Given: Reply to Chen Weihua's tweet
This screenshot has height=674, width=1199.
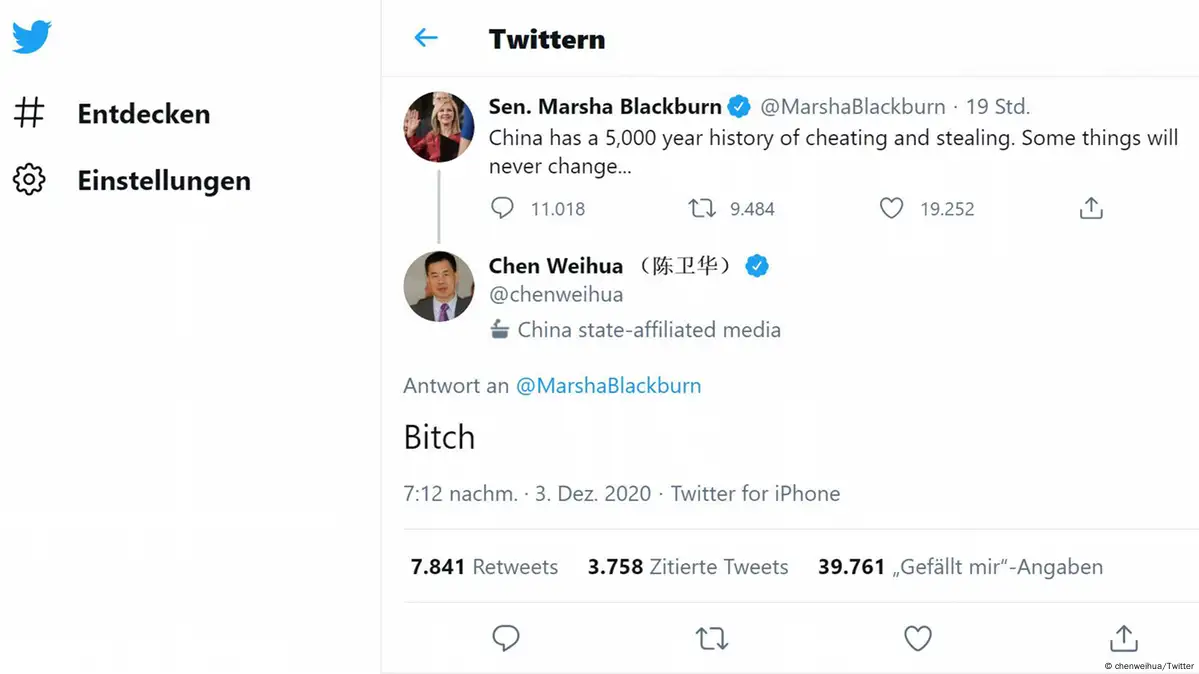Looking at the screenshot, I should [x=506, y=638].
